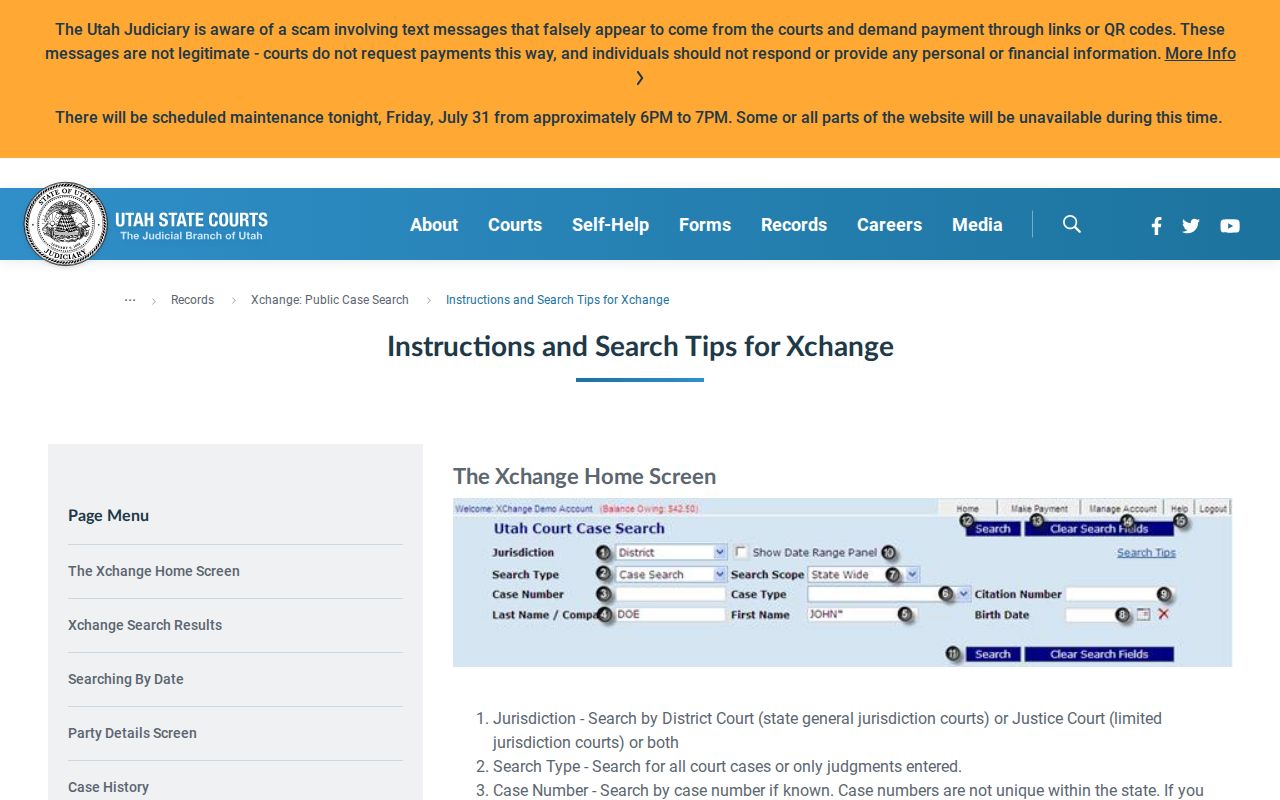
Task: Go to the Records breadcrumb
Action: pos(192,300)
